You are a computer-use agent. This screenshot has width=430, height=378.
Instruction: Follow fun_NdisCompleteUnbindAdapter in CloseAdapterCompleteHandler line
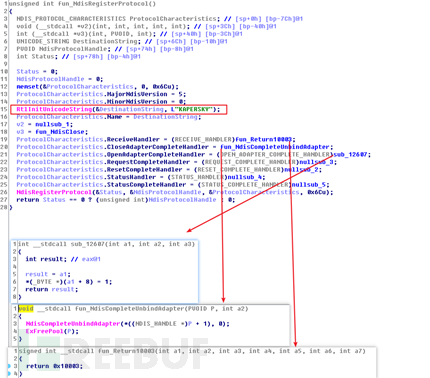pyautogui.click(x=275, y=147)
